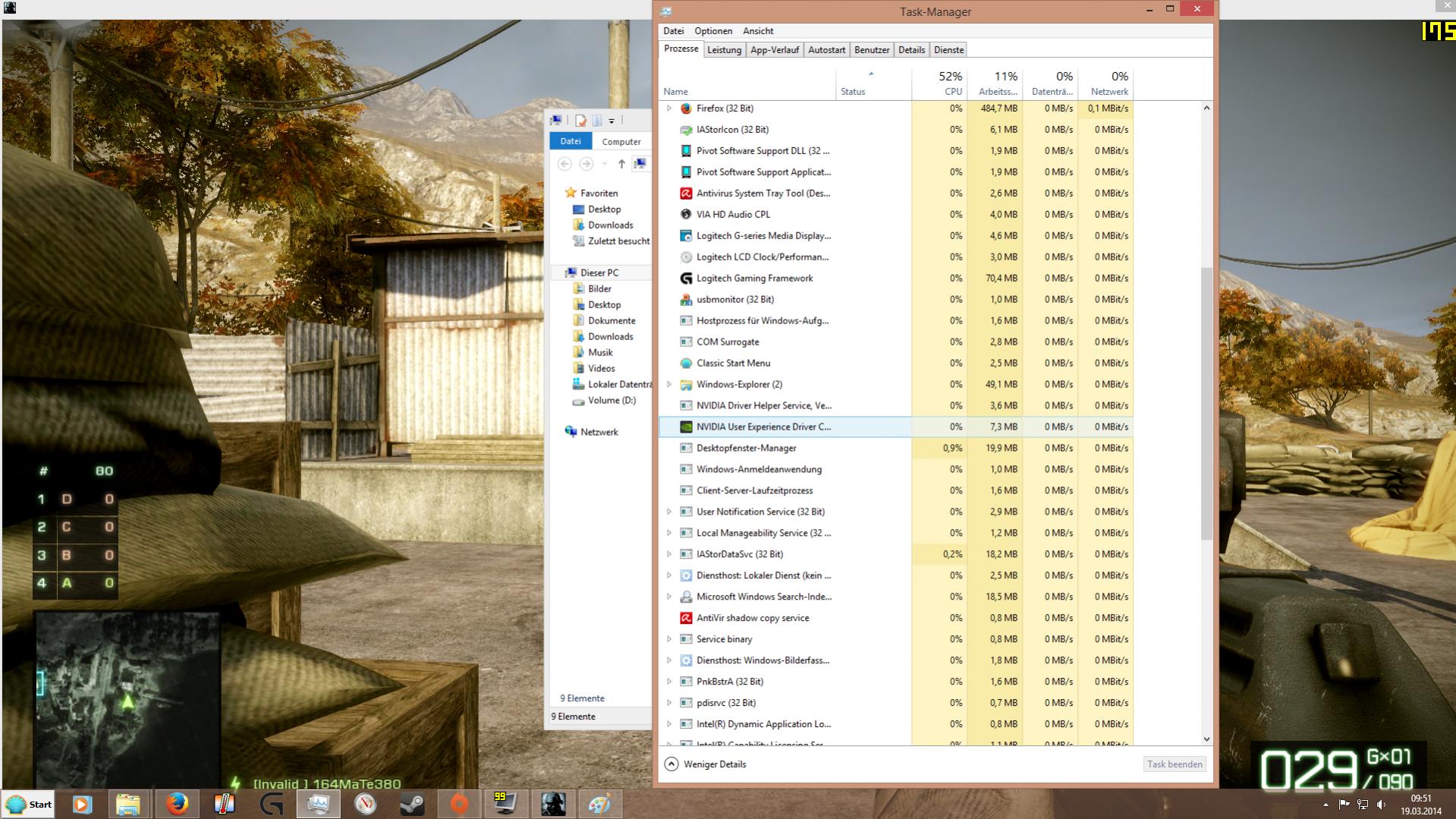This screenshot has height=819, width=1456.
Task: Select the NVIDIA User Experience Driver icon
Action: (686, 427)
